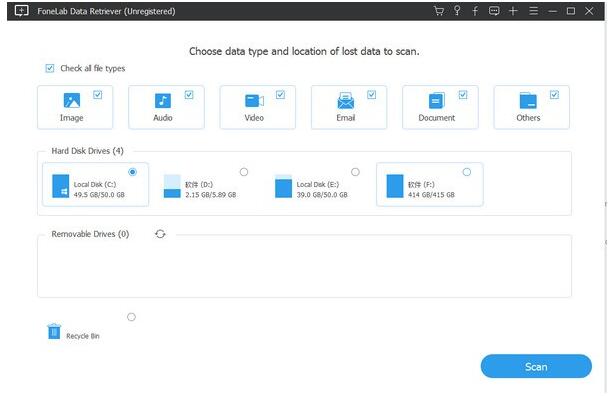Click the Email label text
Screen dimensions: 611x396
click(346, 118)
